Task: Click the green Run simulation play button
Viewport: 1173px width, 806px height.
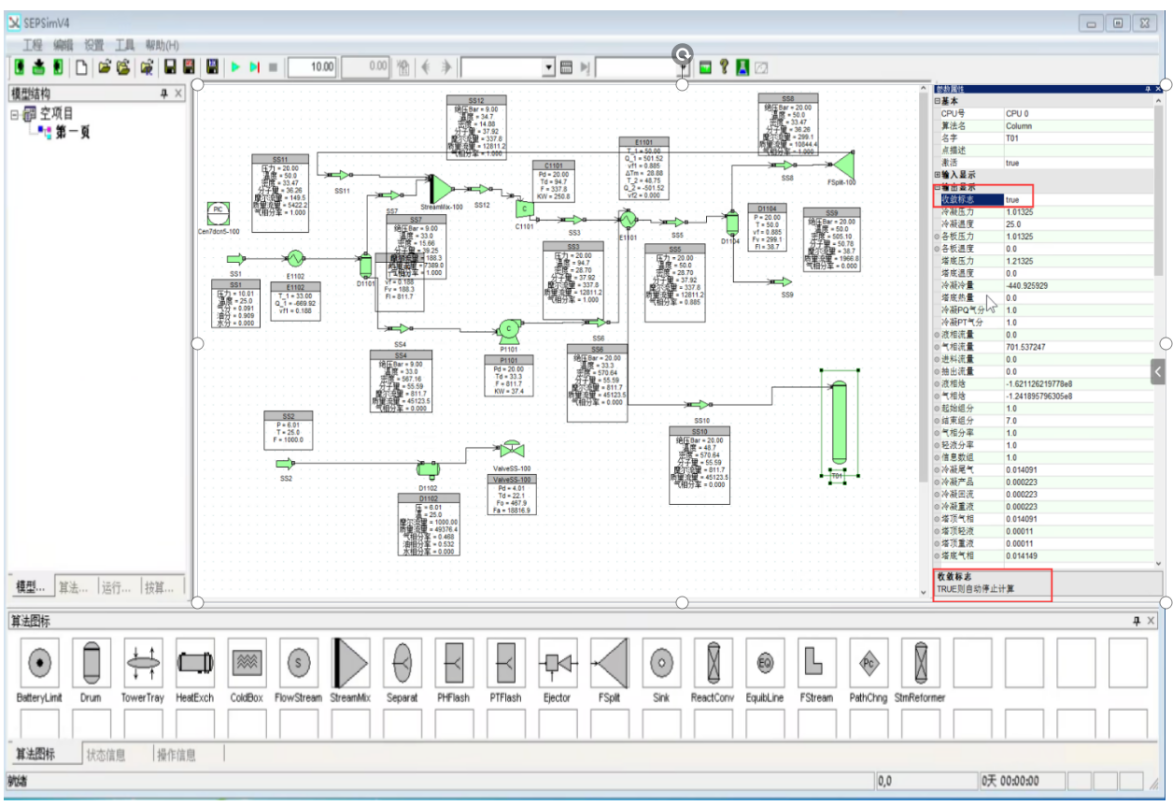Action: [x=236, y=67]
